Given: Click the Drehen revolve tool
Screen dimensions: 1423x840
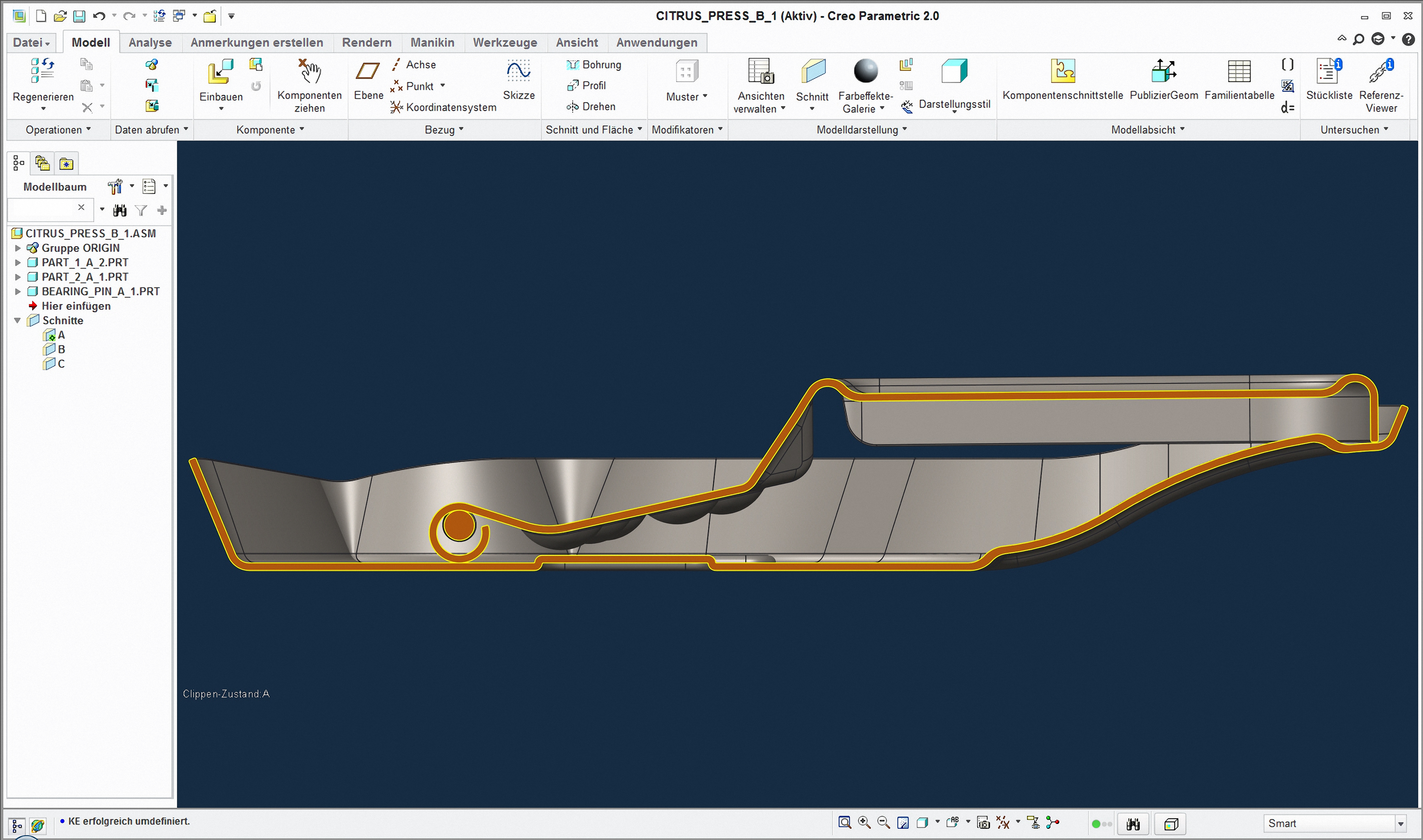Looking at the screenshot, I should [590, 107].
